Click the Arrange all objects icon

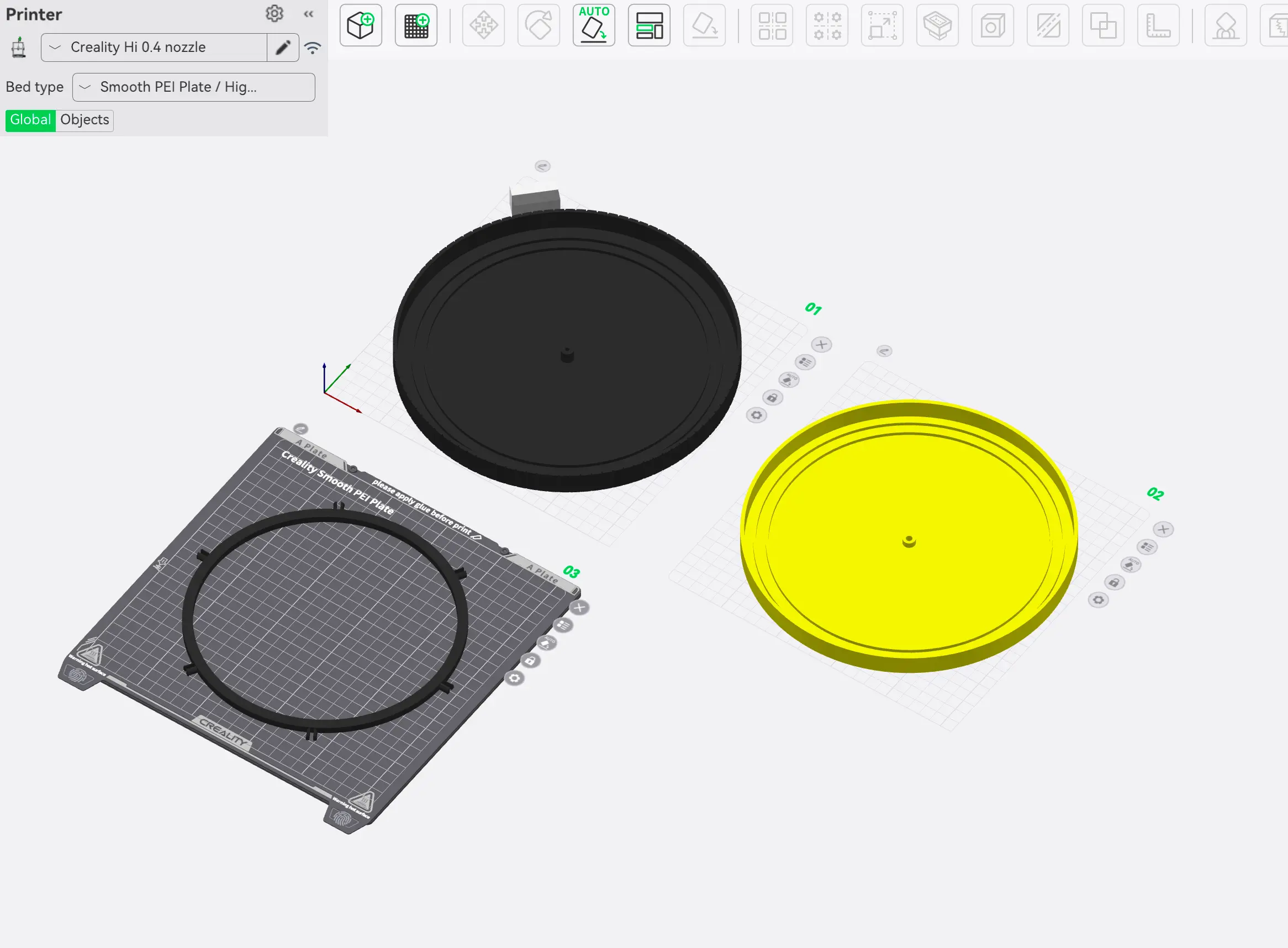pos(649,25)
